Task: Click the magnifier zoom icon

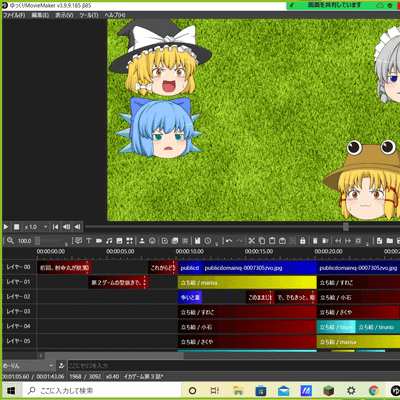Action: coord(10,240)
